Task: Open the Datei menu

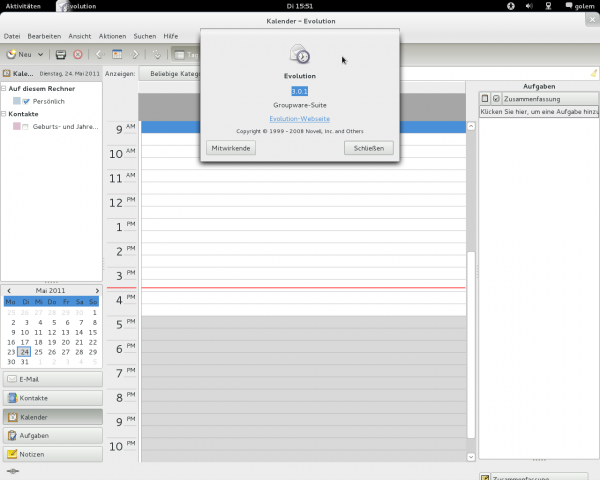Action: point(12,36)
